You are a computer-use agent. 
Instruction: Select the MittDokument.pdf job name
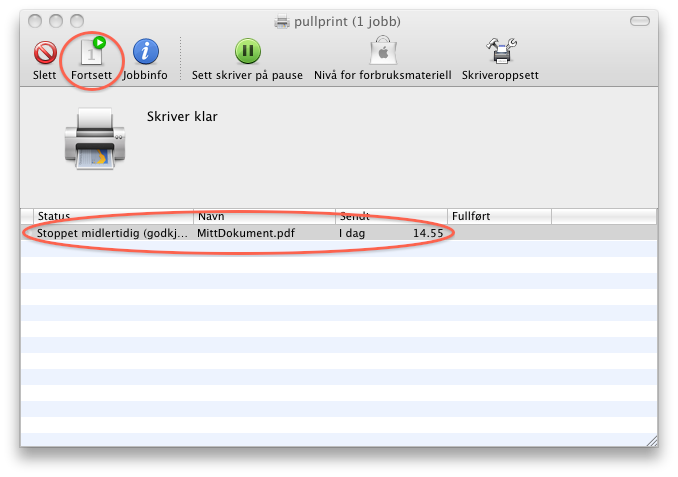tap(246, 232)
